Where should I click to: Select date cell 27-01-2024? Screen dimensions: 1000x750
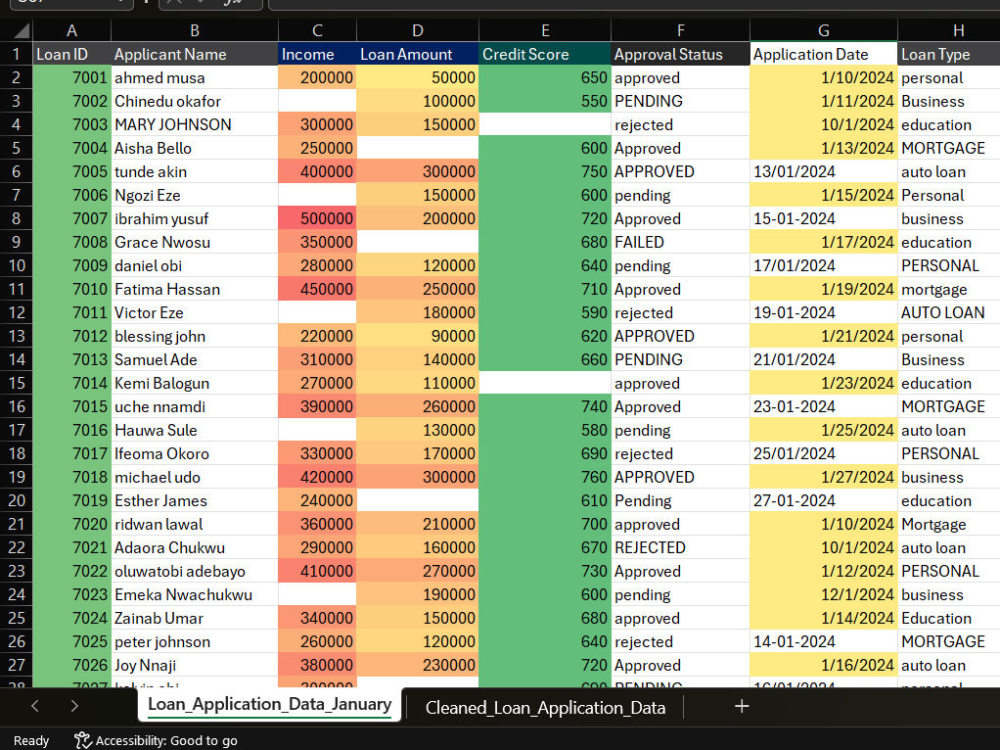(823, 501)
